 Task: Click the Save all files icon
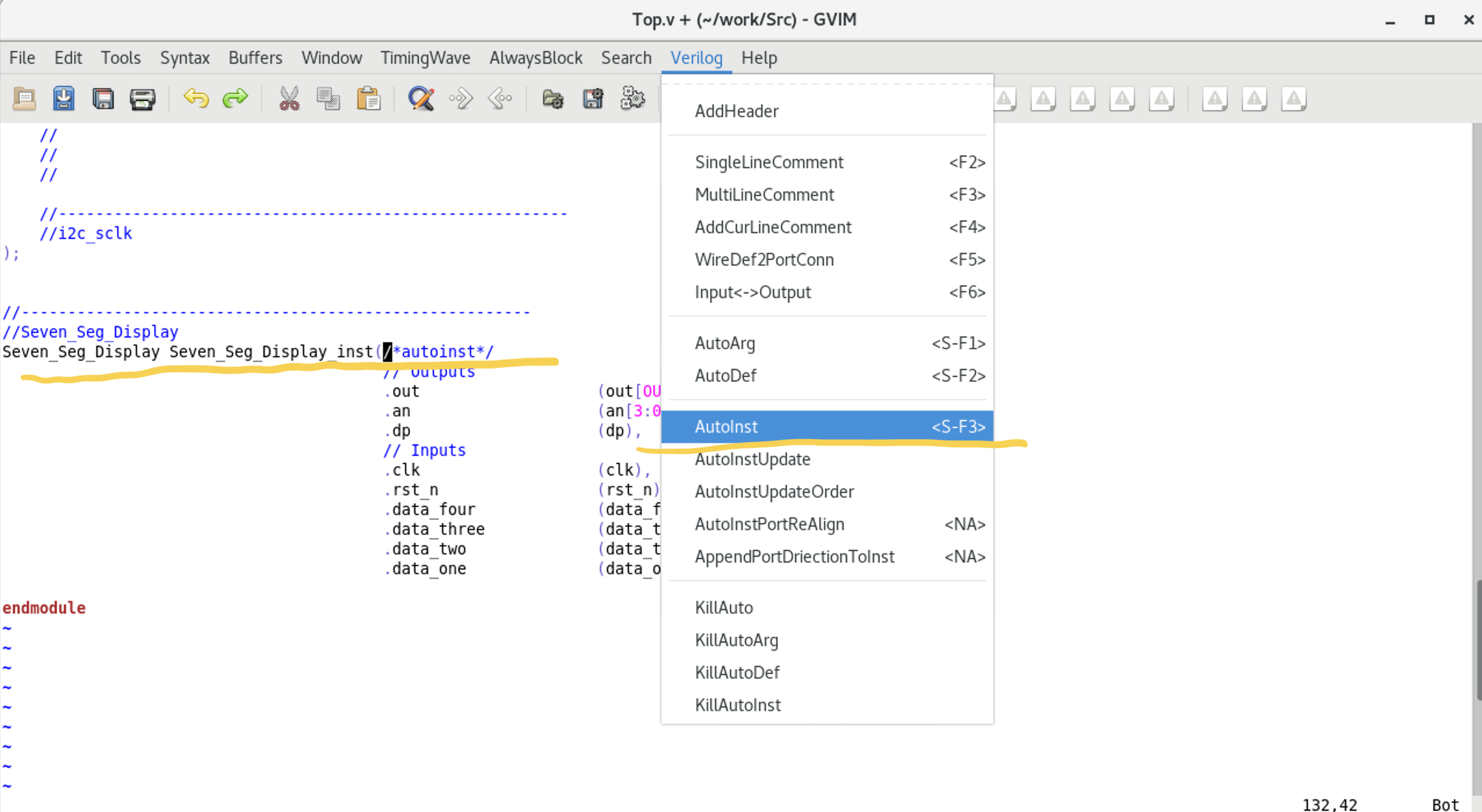click(103, 99)
